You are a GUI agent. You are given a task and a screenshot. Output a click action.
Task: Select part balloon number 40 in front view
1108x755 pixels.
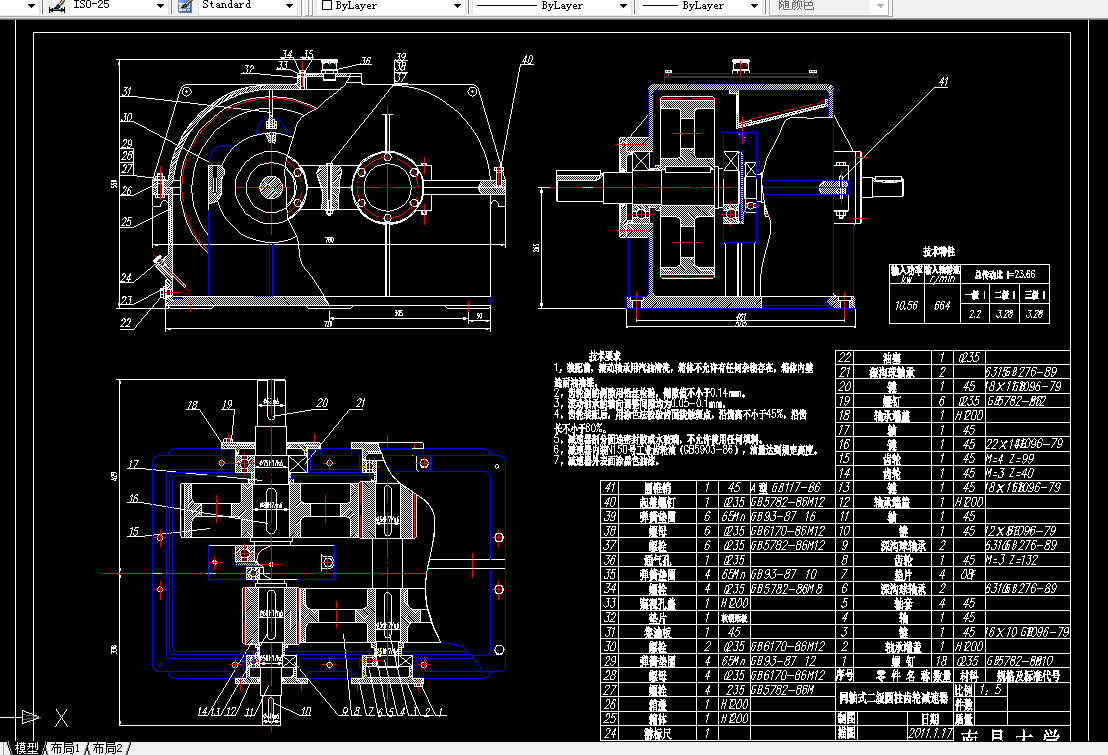pyautogui.click(x=526, y=60)
